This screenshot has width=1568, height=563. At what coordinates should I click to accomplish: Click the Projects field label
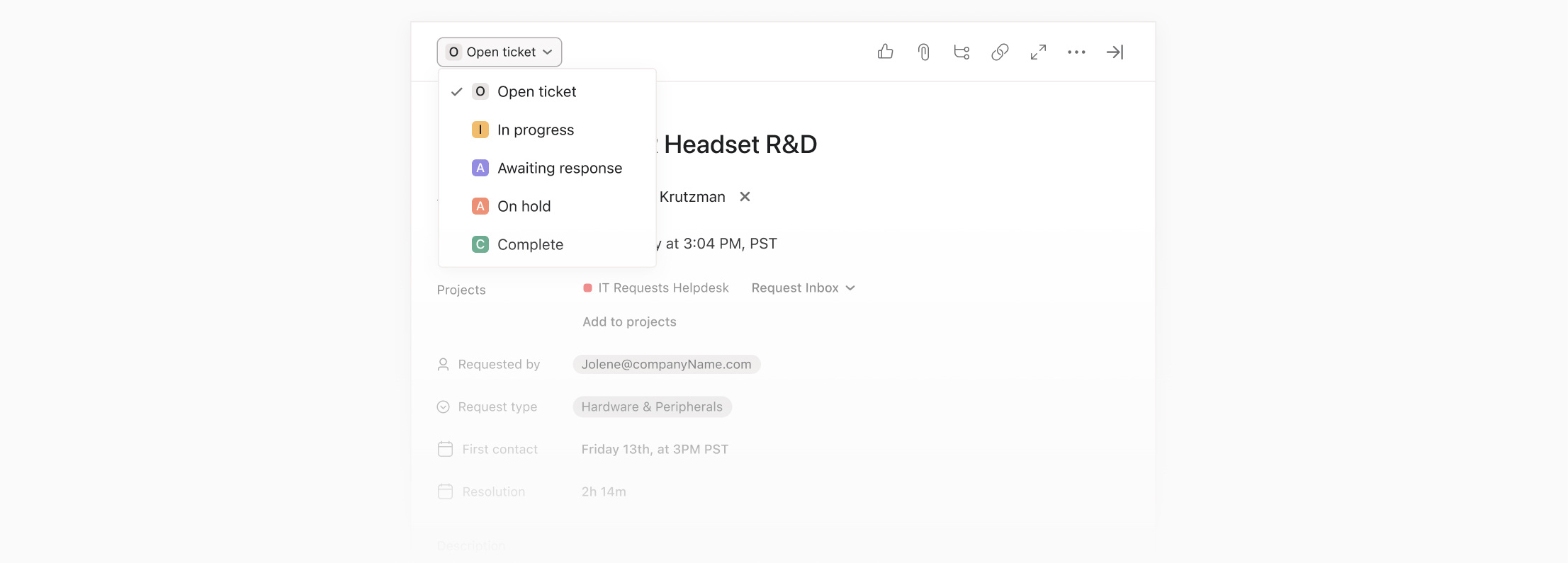461,290
